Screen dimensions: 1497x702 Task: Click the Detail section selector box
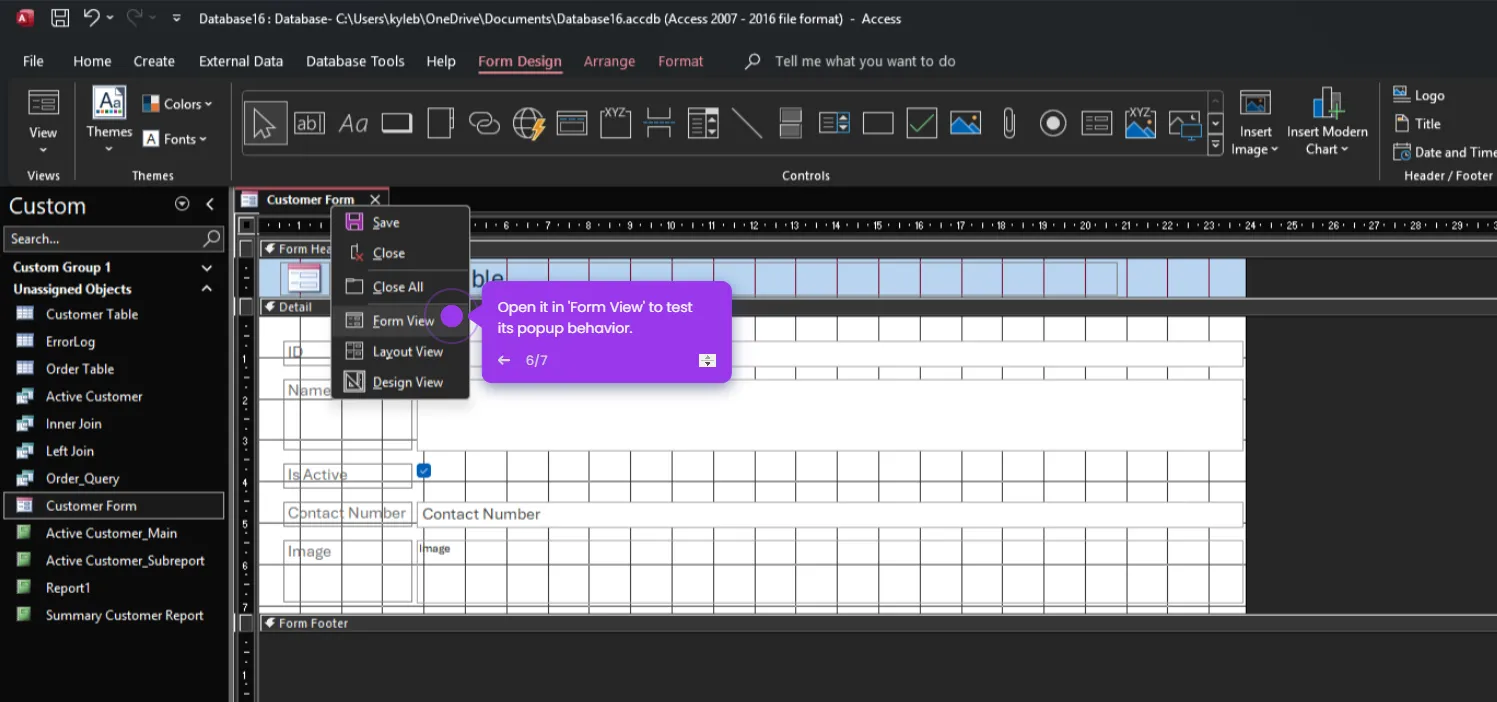click(246, 306)
